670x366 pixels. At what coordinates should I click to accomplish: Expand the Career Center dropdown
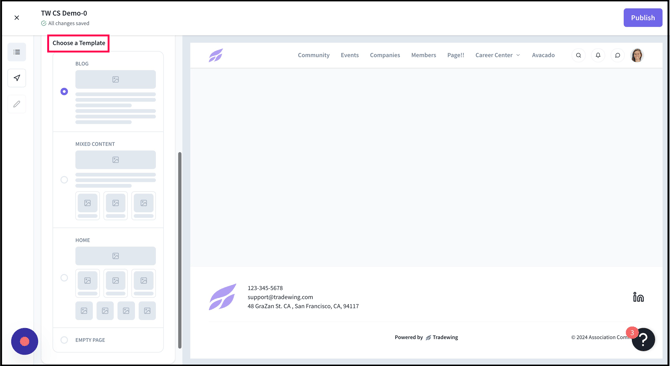click(498, 55)
